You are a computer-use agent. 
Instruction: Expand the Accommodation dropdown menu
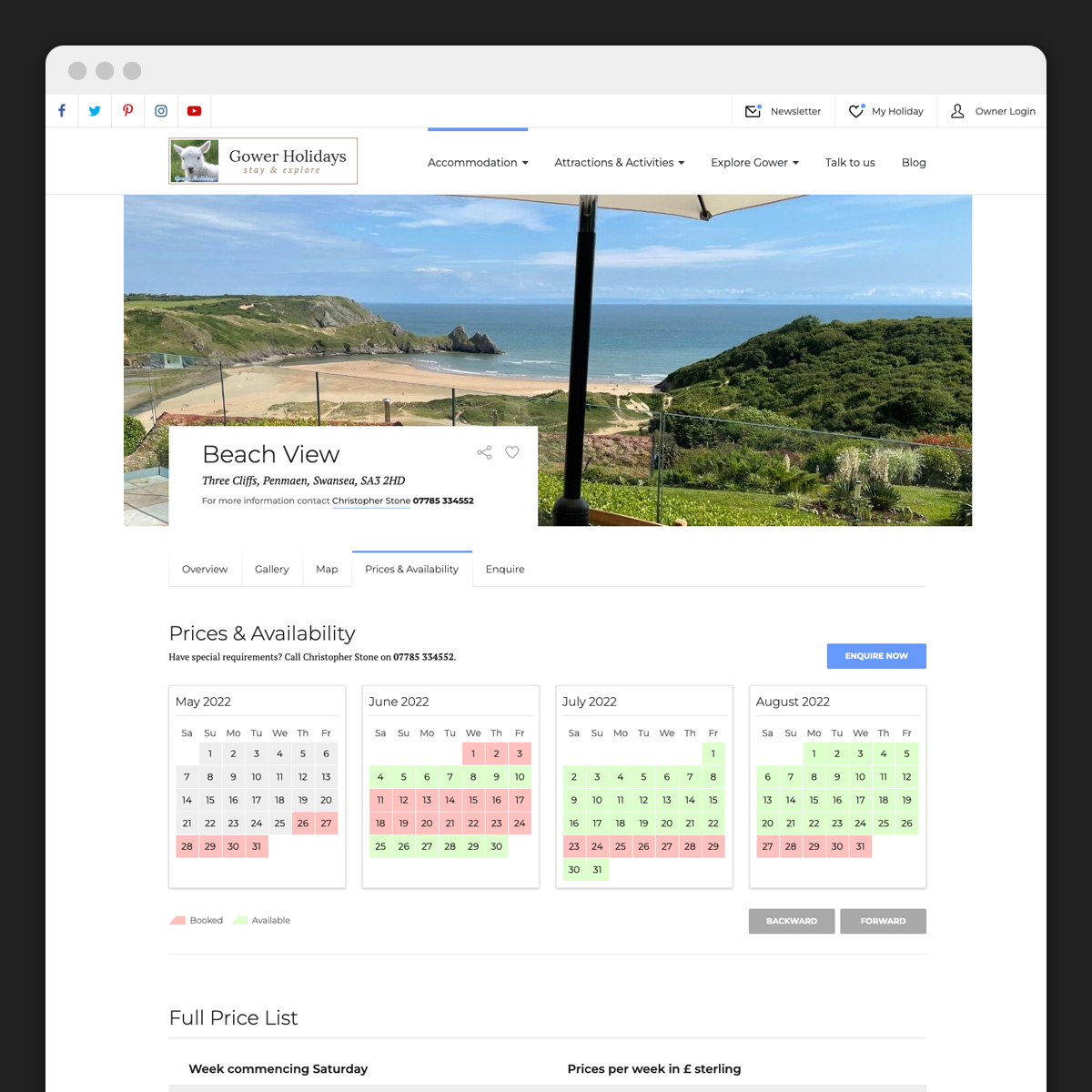[478, 163]
